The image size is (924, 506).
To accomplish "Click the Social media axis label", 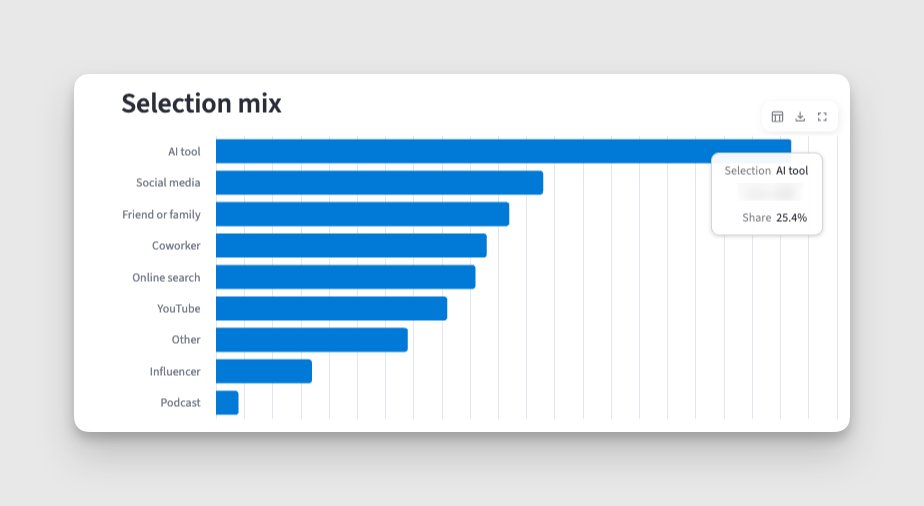I will coord(168,183).
